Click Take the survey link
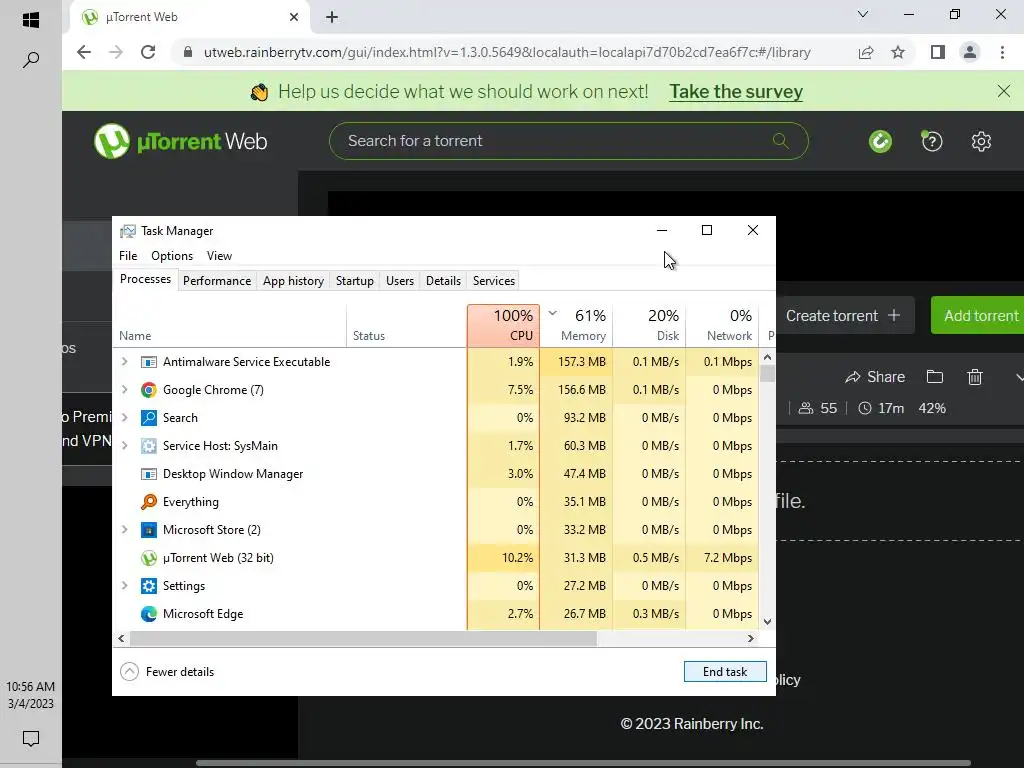The image size is (1024, 768). pos(736,91)
